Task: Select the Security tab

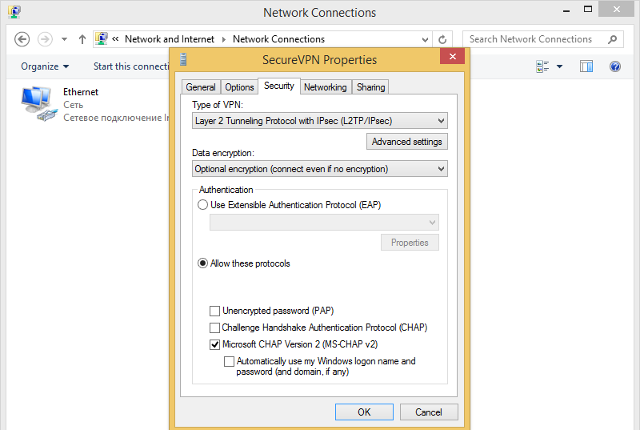Action: tap(279, 86)
